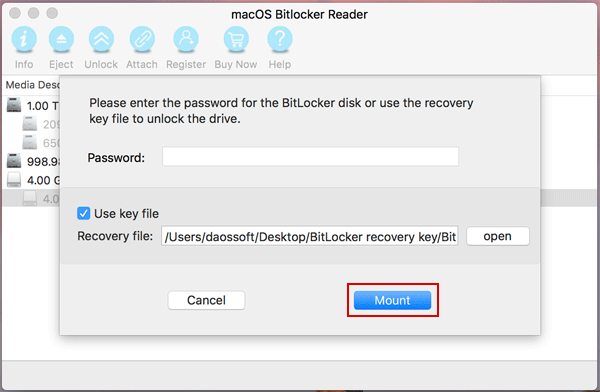Click the blue Mount button

tap(392, 300)
